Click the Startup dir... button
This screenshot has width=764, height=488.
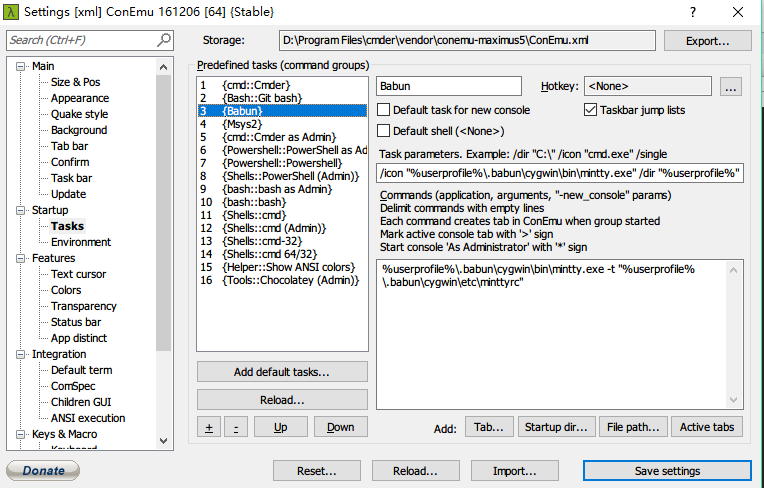coord(556,427)
